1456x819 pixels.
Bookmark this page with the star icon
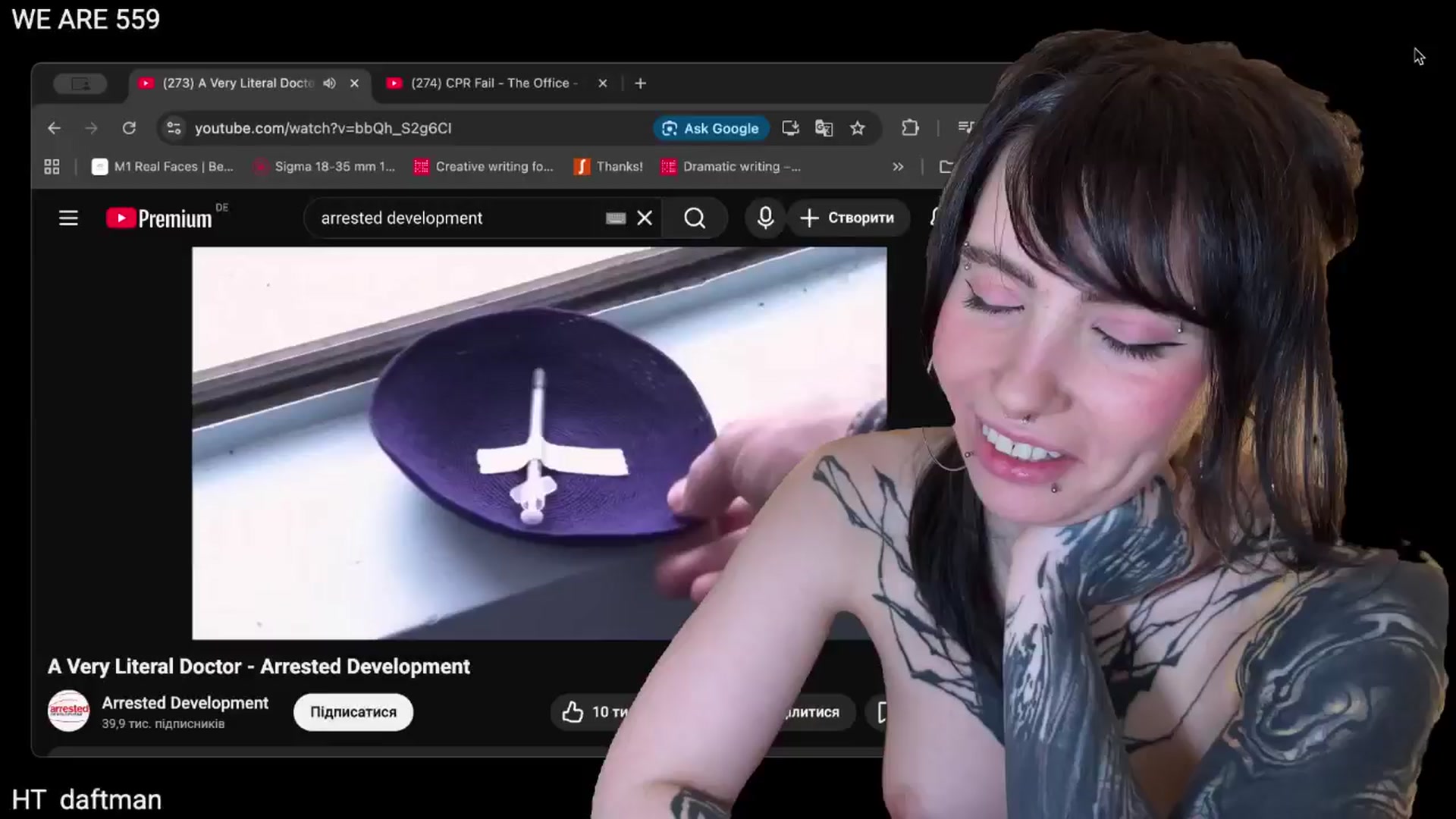[858, 128]
